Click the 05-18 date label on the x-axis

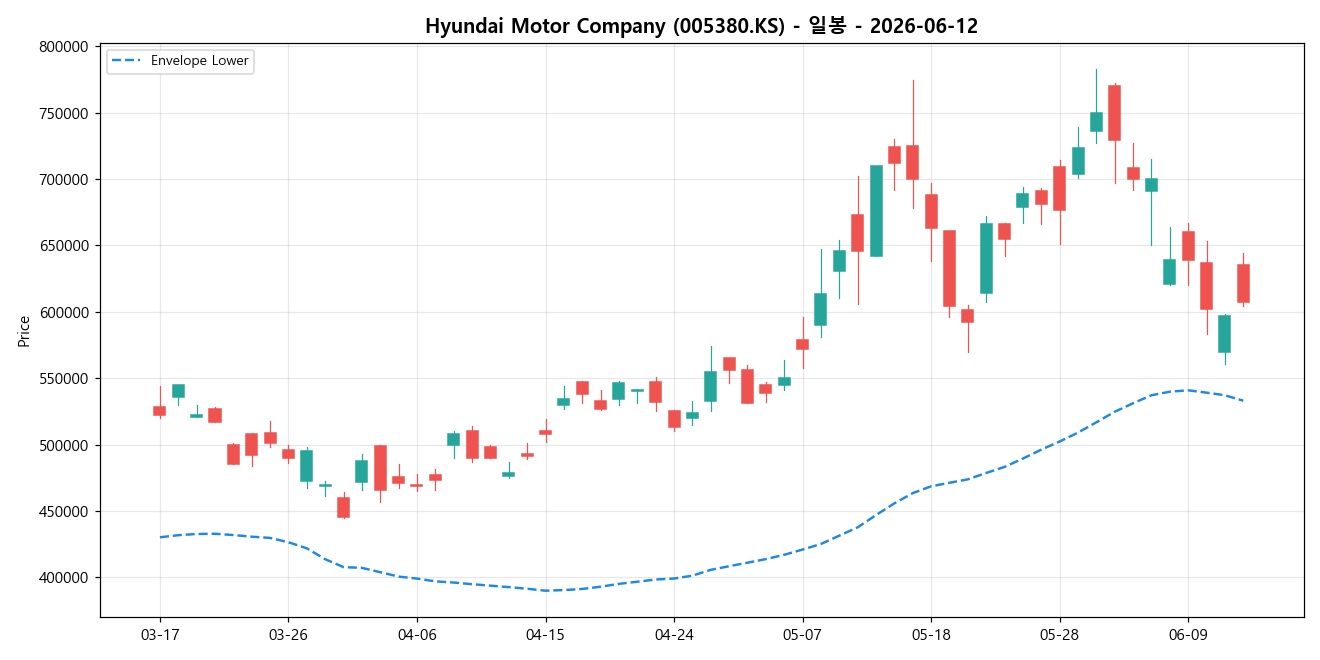[931, 635]
